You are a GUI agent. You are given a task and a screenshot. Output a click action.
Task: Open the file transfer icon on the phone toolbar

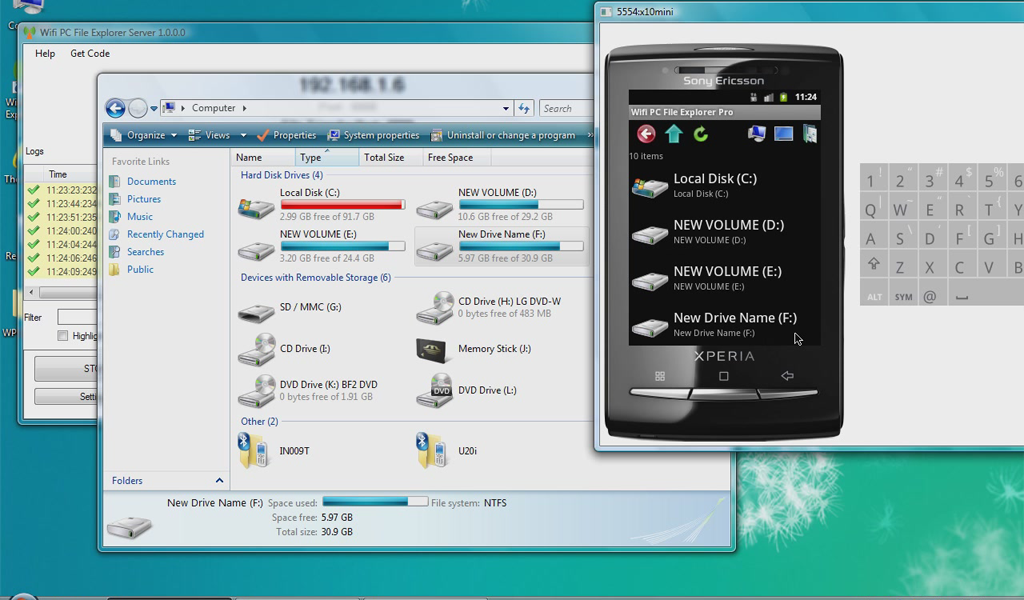coord(810,133)
